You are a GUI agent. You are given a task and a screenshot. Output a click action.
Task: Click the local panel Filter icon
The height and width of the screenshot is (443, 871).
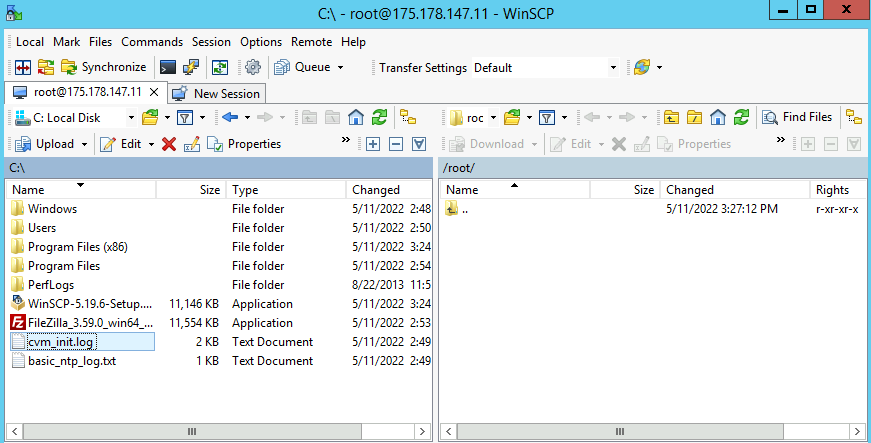[x=184, y=118]
